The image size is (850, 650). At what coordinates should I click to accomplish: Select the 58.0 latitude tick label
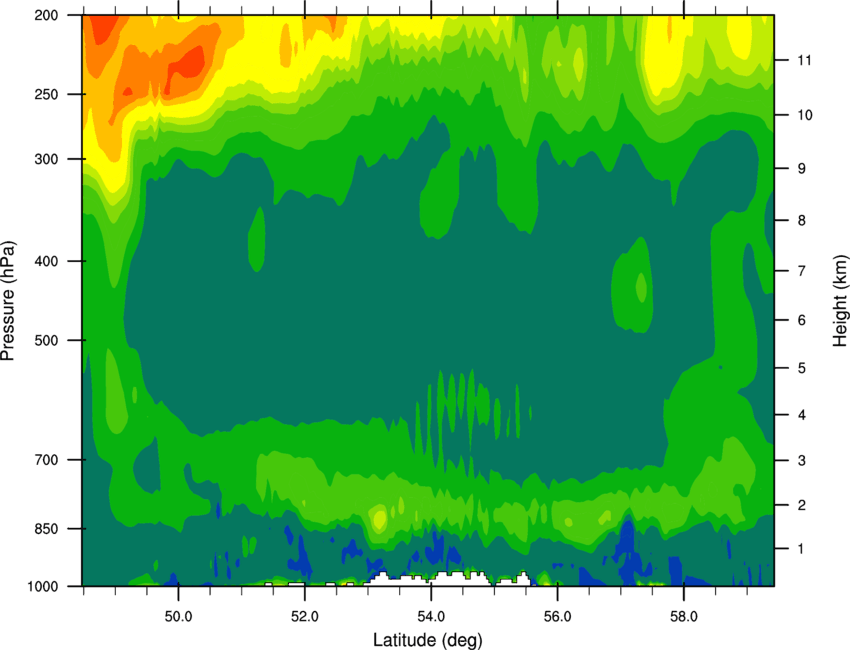684,617
